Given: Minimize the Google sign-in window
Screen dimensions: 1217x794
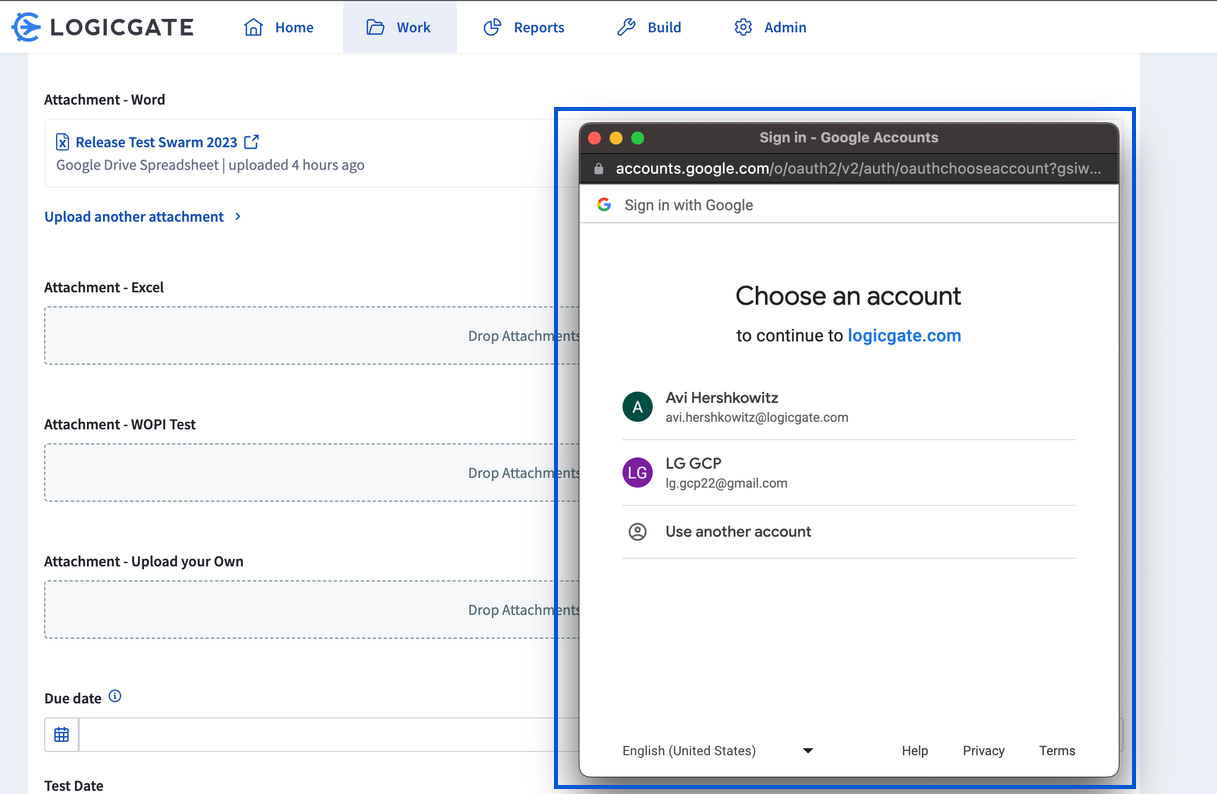Looking at the screenshot, I should 616,138.
